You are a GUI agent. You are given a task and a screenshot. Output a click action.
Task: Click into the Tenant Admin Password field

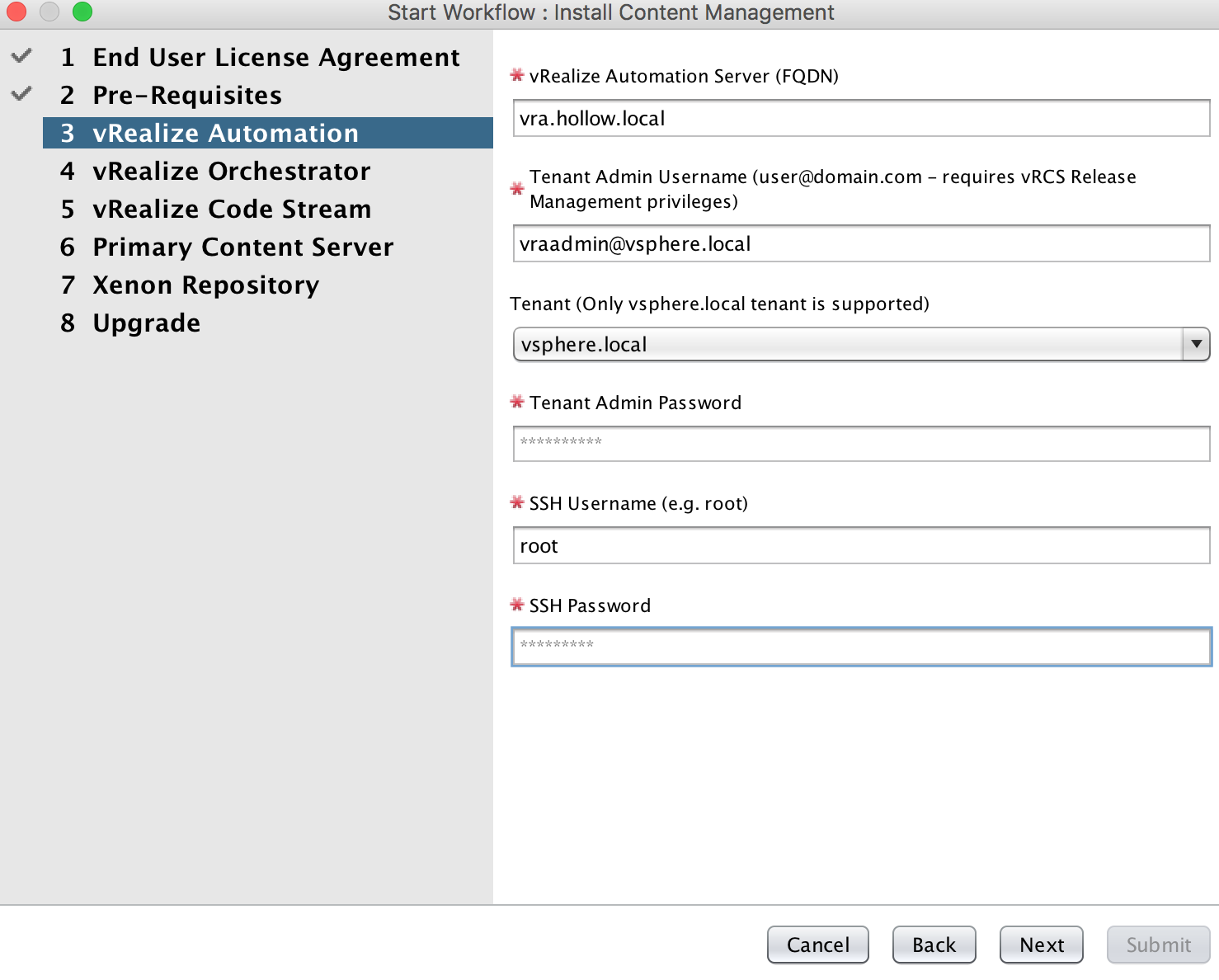pyautogui.click(x=861, y=444)
